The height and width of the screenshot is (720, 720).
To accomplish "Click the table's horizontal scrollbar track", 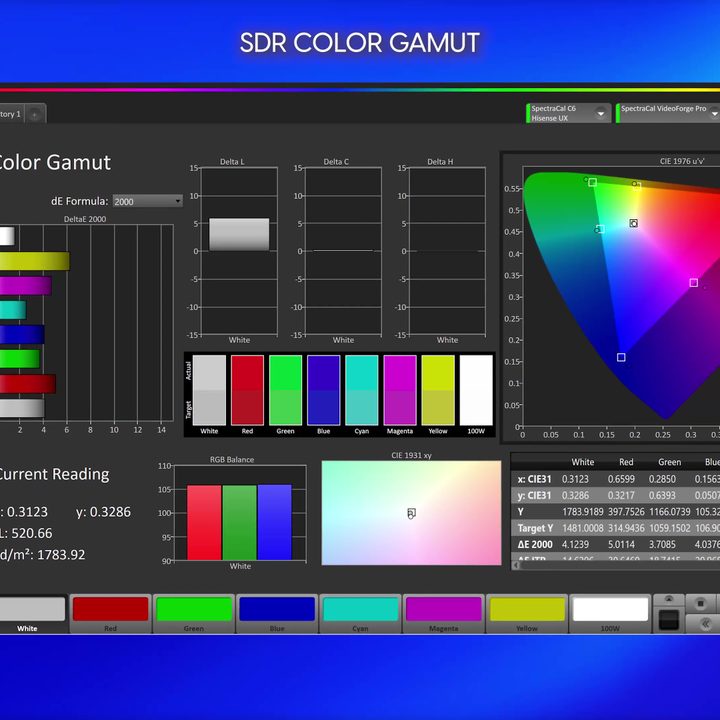I will 620,565.
